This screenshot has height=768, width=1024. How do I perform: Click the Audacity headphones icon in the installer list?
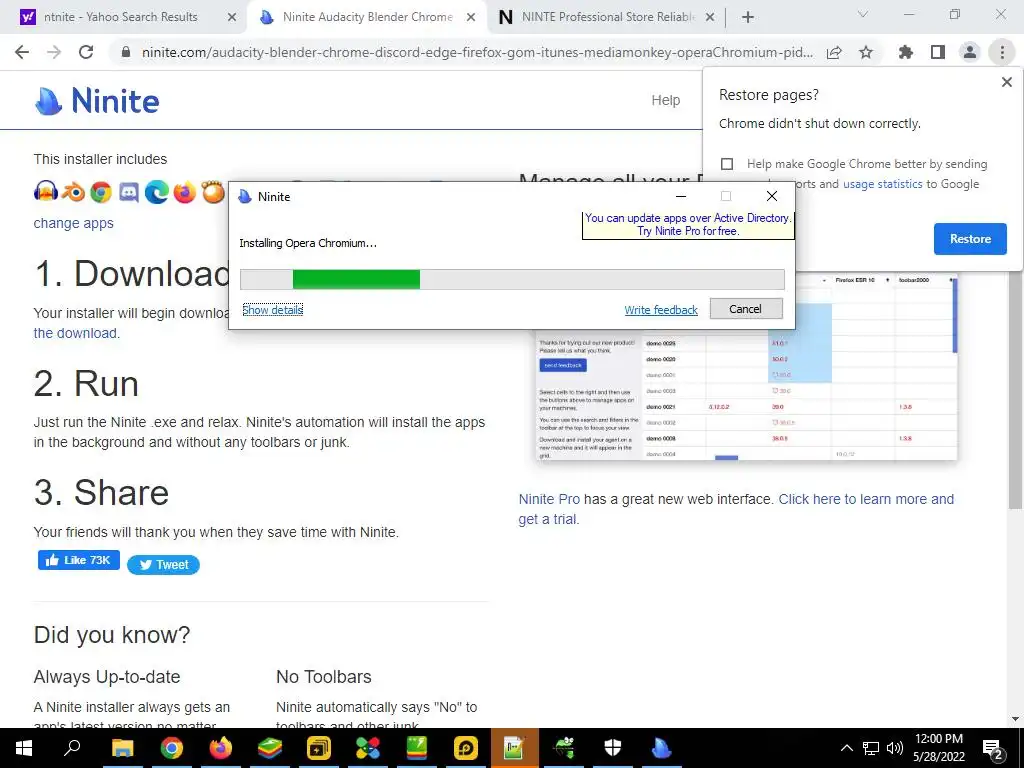click(x=46, y=192)
